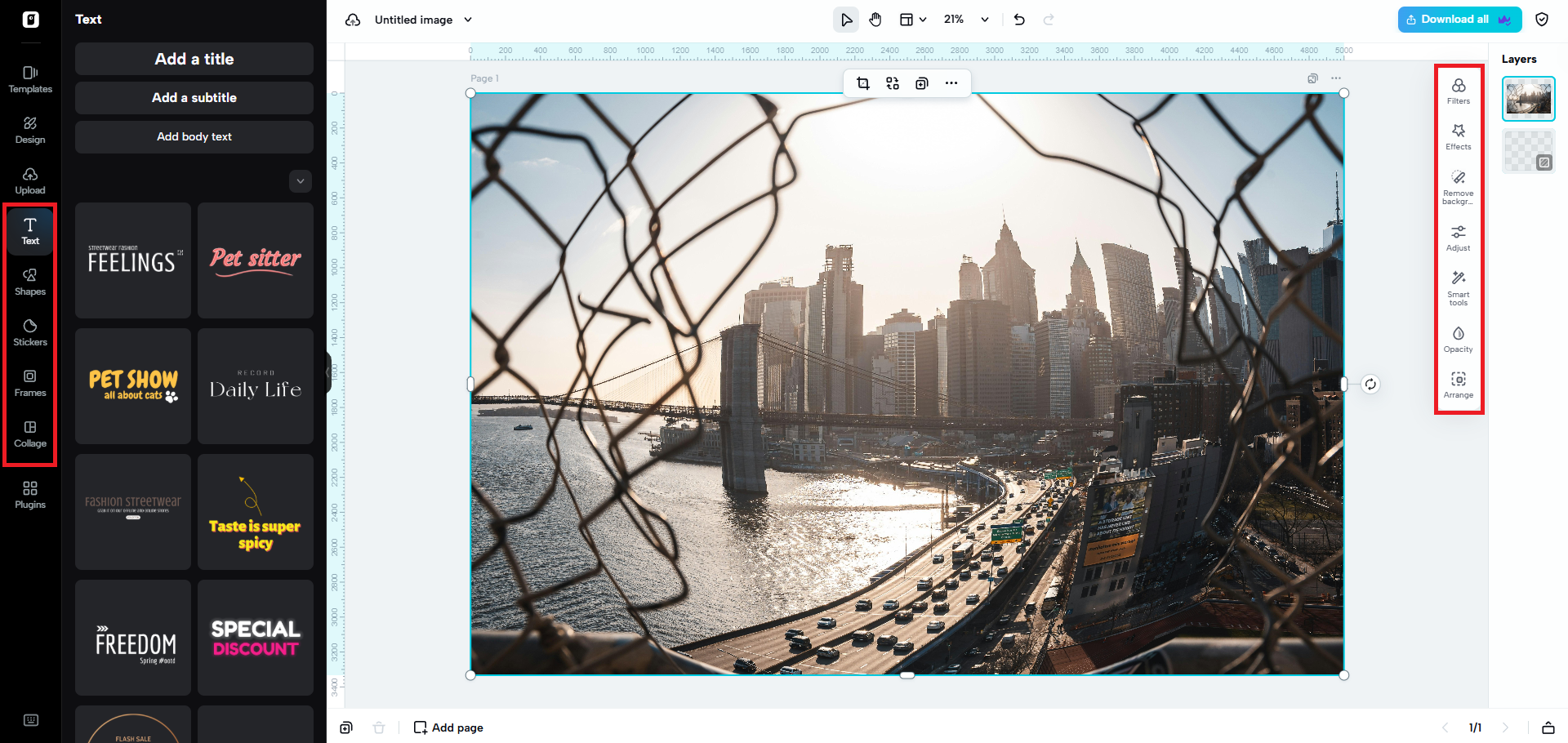Click the undo arrow

tap(1019, 20)
